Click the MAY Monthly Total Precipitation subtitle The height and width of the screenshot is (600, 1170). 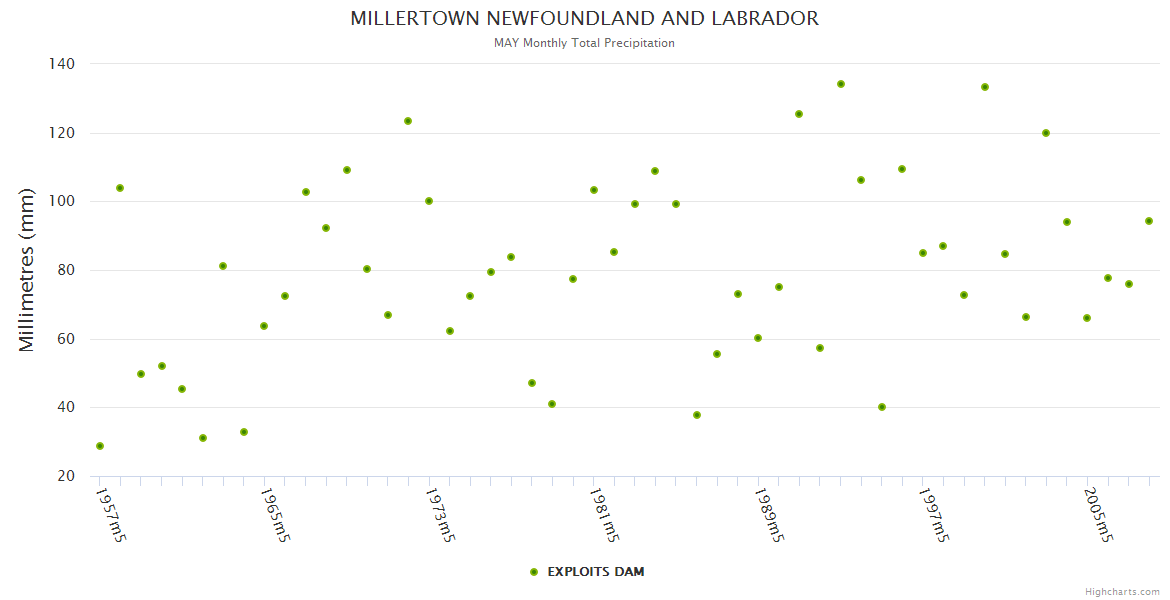(x=584, y=43)
